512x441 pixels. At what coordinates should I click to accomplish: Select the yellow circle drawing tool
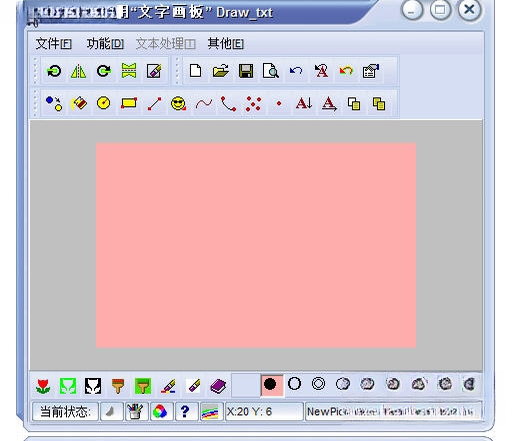103,103
